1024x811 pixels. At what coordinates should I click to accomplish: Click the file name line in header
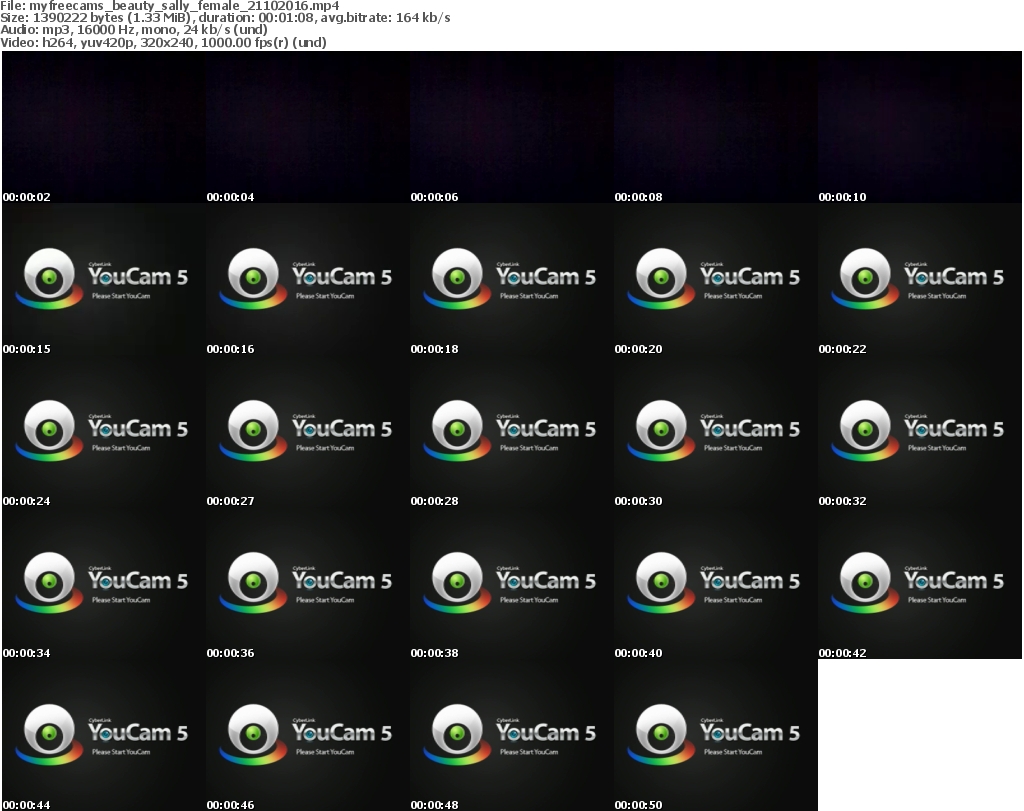170,6
